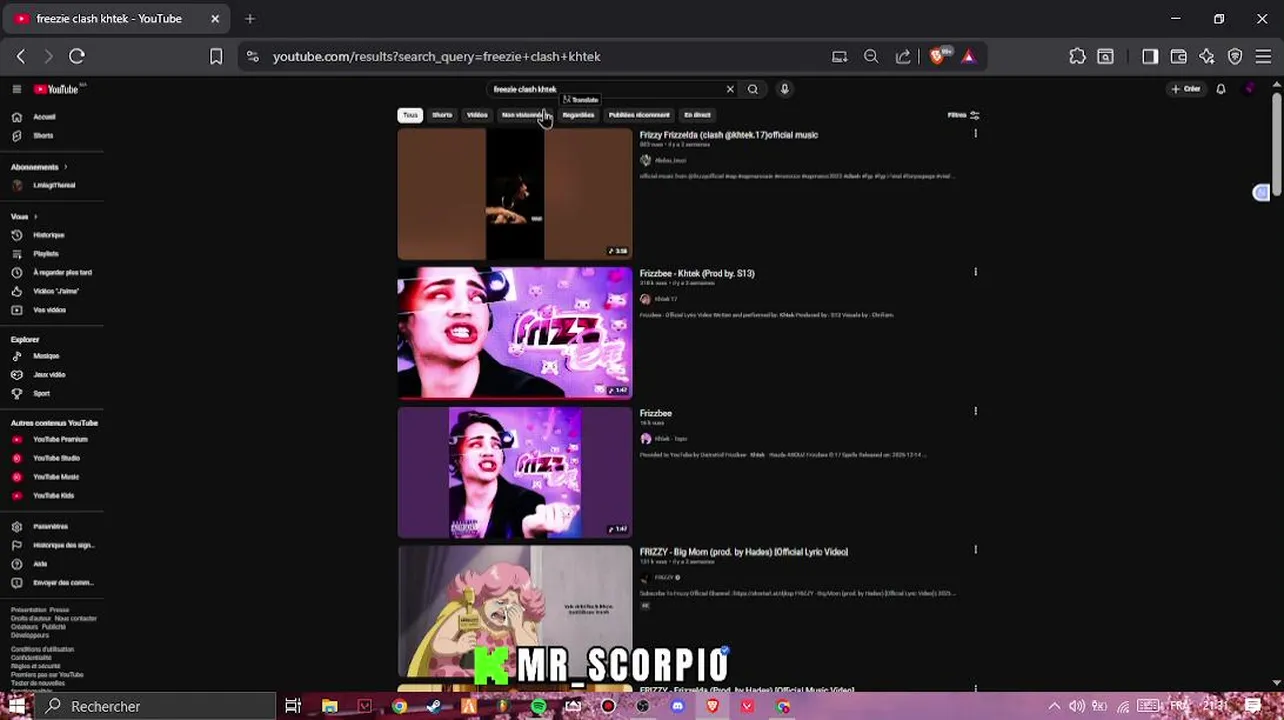Image resolution: width=1284 pixels, height=720 pixels.
Task: Open the Brave Shields lion icon
Action: [938, 57]
